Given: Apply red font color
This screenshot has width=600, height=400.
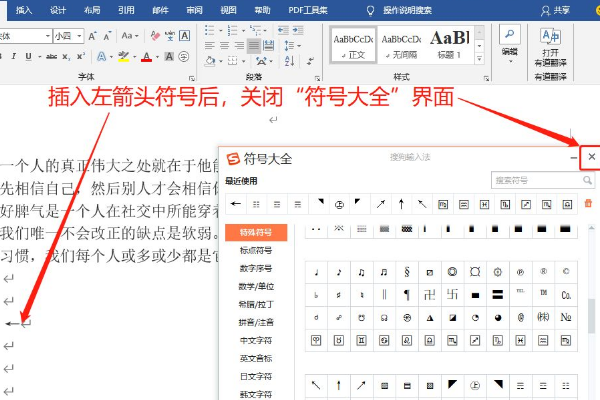Looking at the screenshot, I should click(147, 57).
